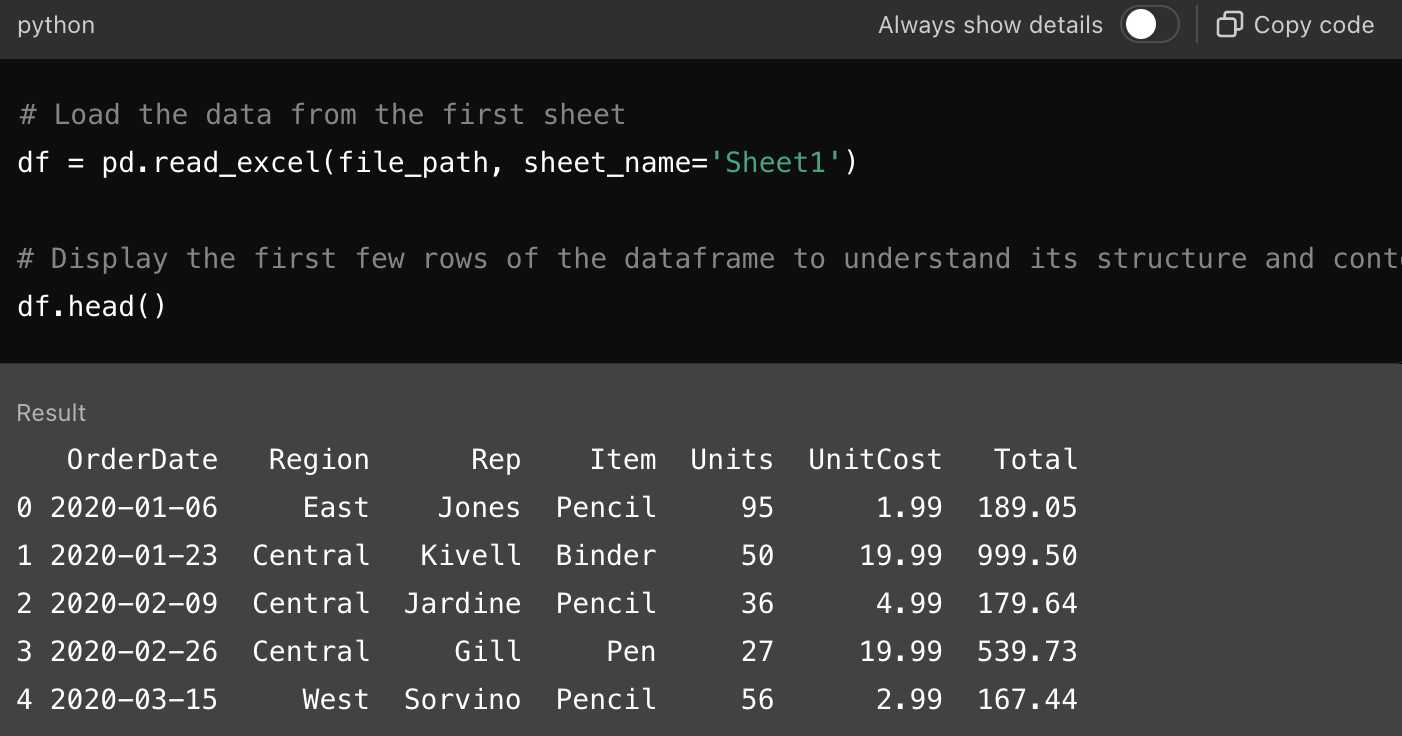Screen dimensions: 1402x736
Task: Click the Load the data comment line
Action: click(x=322, y=114)
